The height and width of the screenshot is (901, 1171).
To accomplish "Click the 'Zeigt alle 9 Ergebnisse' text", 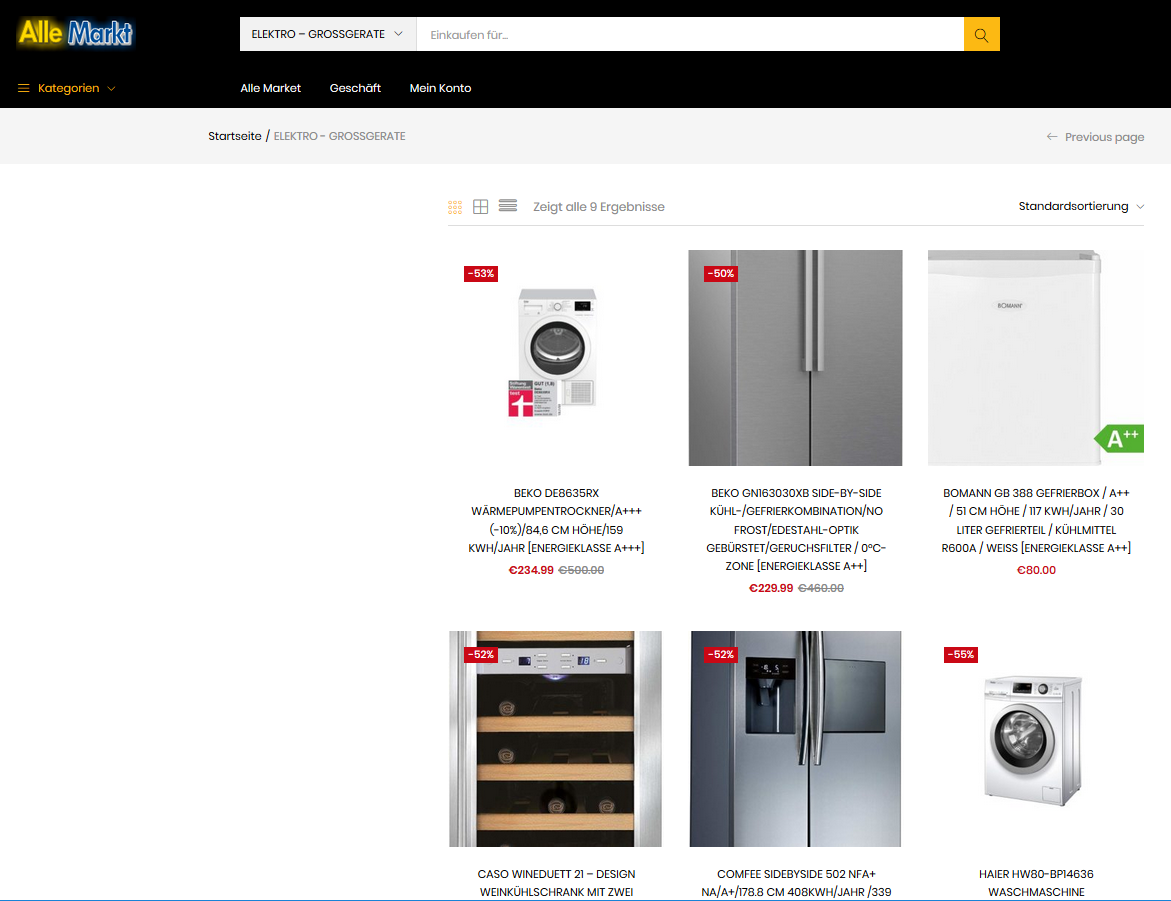I will pyautogui.click(x=599, y=207).
